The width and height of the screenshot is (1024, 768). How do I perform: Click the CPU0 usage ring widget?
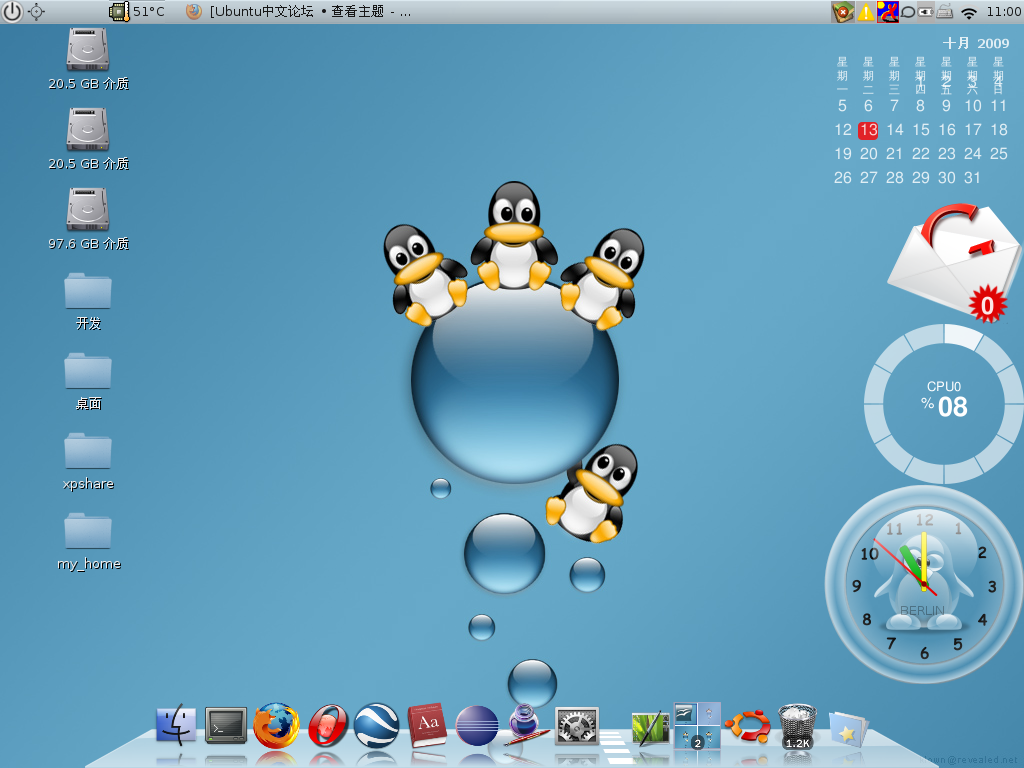(x=944, y=404)
